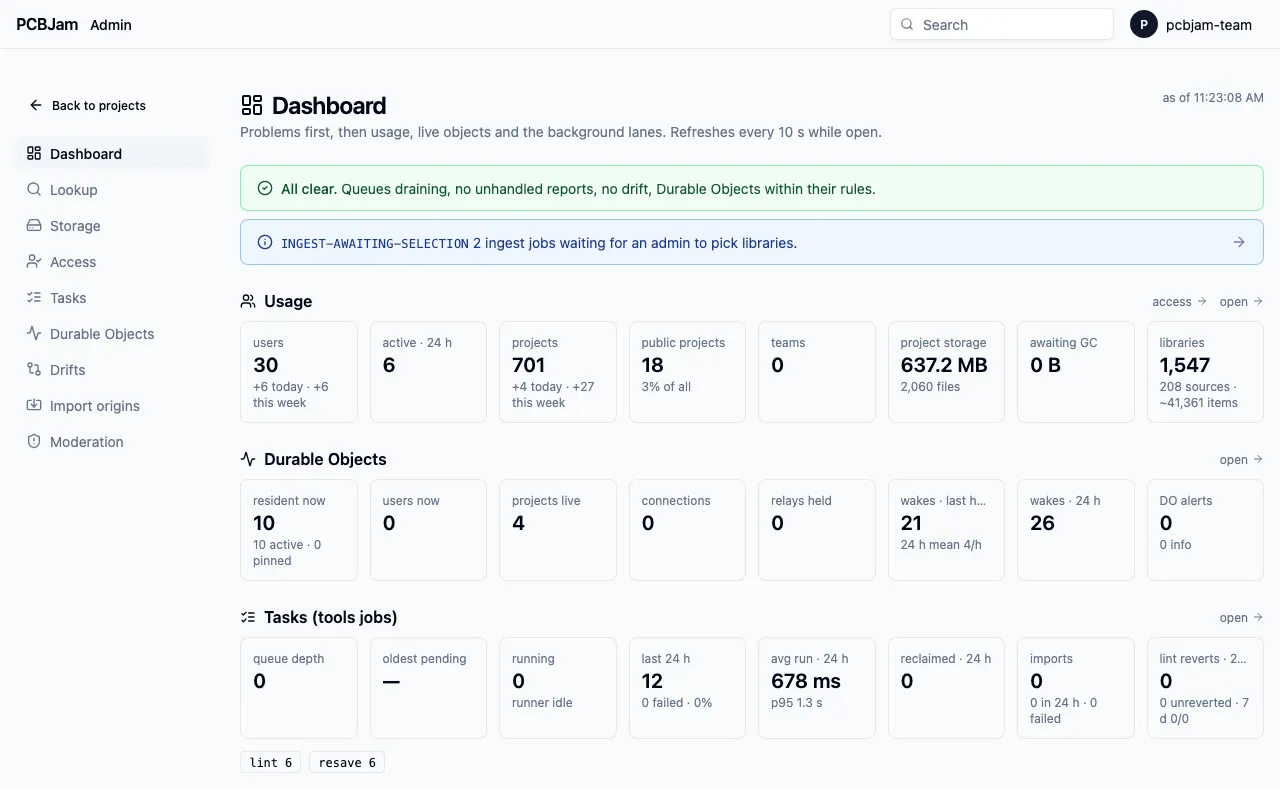This screenshot has height=790, width=1280.
Task: Click the libraries 1,547 card
Action: click(1205, 372)
